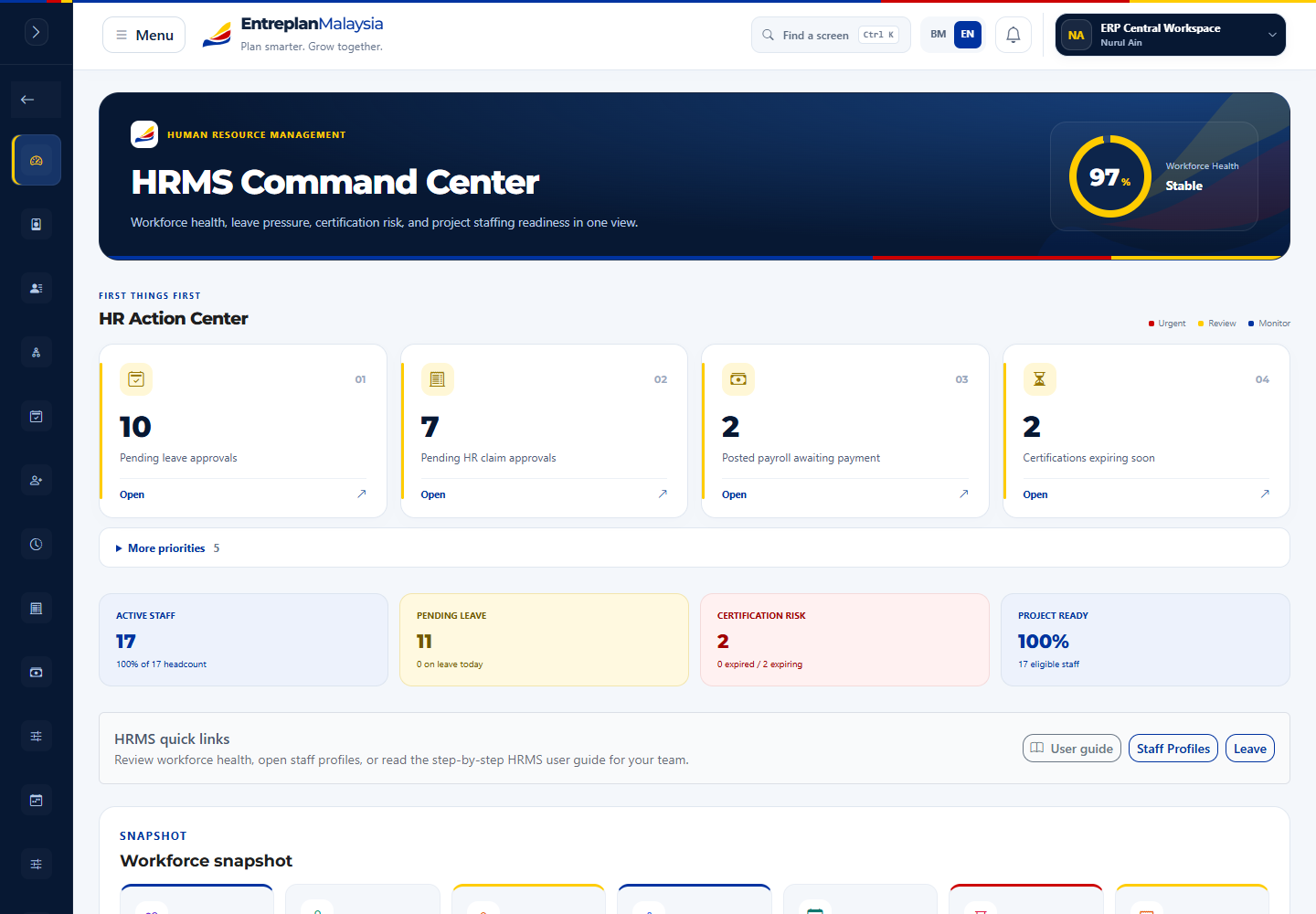Click the arrow on Pending HR claim approvals
The height and width of the screenshot is (914, 1316).
point(663,494)
